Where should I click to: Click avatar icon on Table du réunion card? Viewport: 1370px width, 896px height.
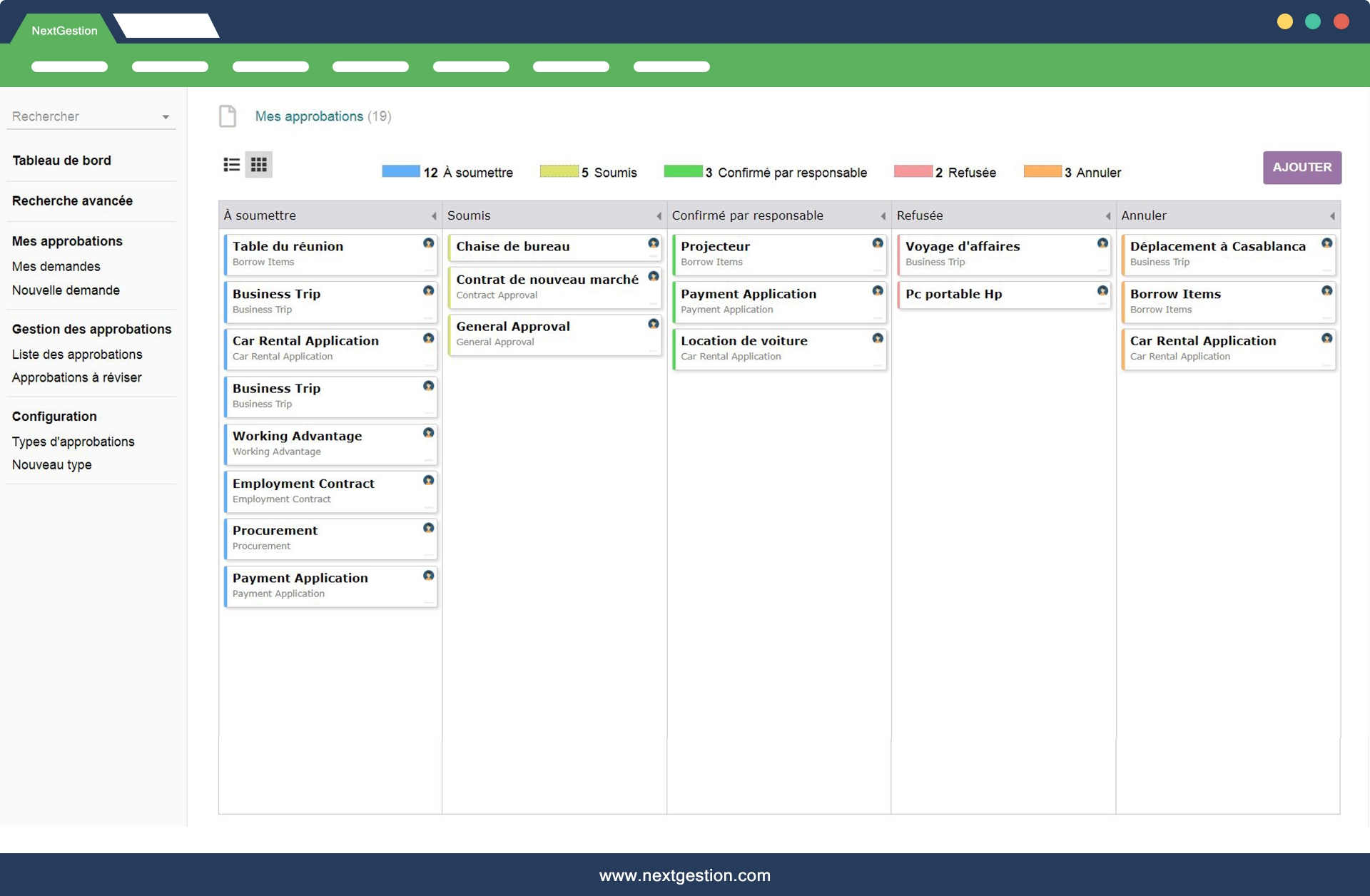(x=428, y=243)
